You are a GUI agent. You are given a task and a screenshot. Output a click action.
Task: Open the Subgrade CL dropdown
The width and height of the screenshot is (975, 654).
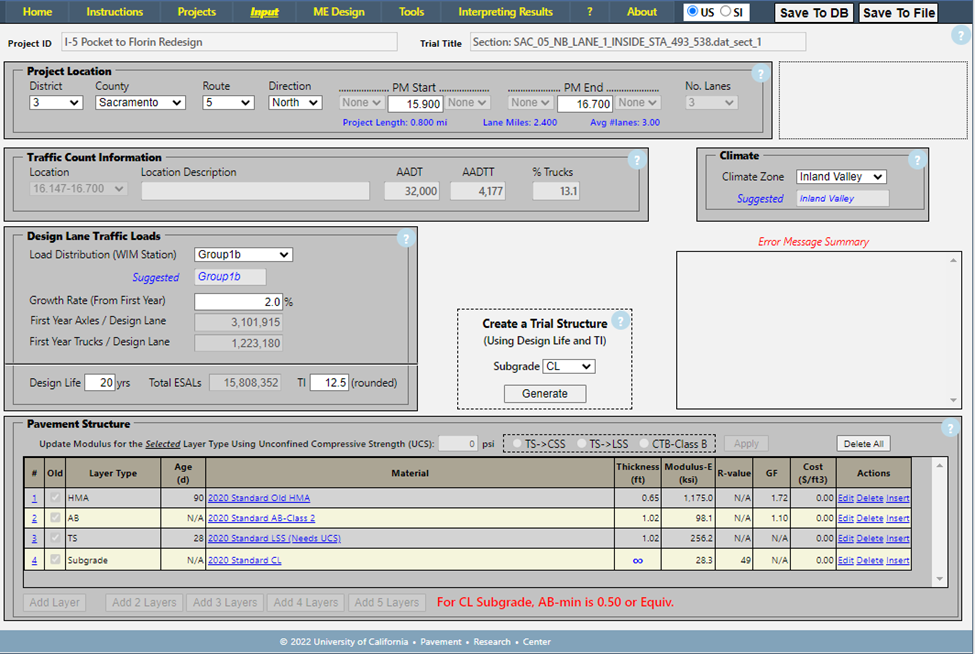click(568, 366)
